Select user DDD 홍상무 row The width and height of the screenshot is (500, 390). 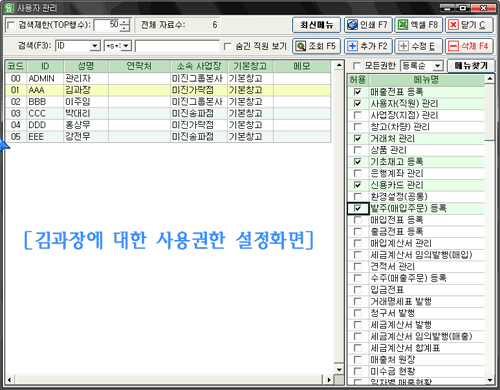click(x=168, y=125)
